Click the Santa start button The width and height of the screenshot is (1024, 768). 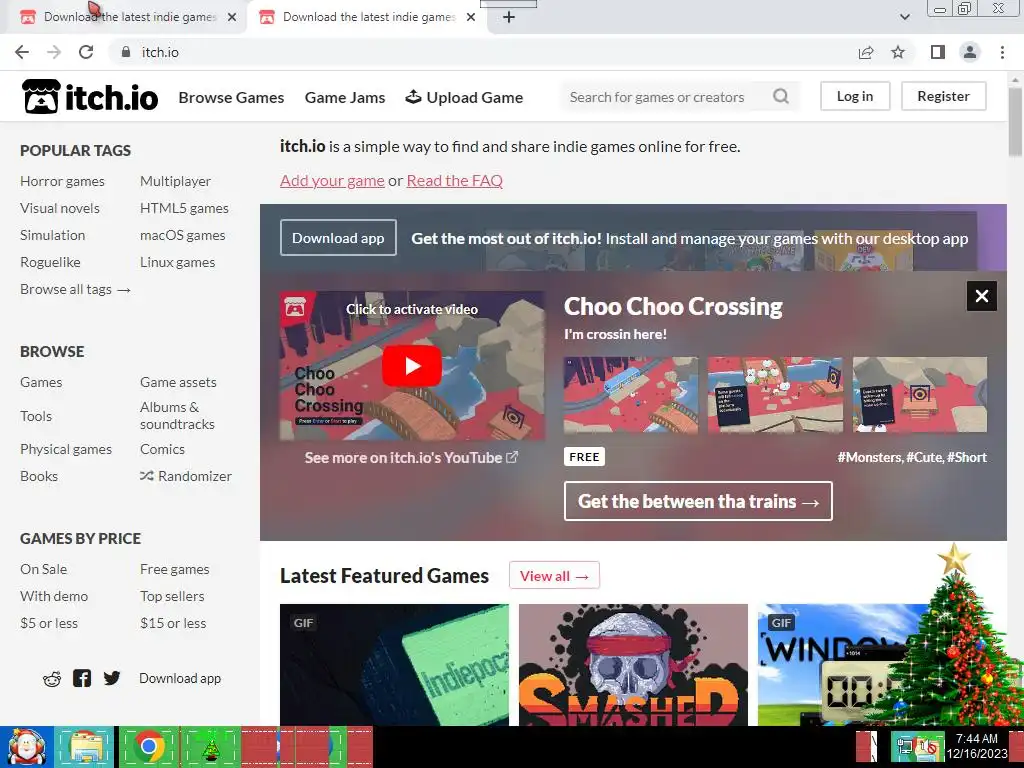coord(26,746)
